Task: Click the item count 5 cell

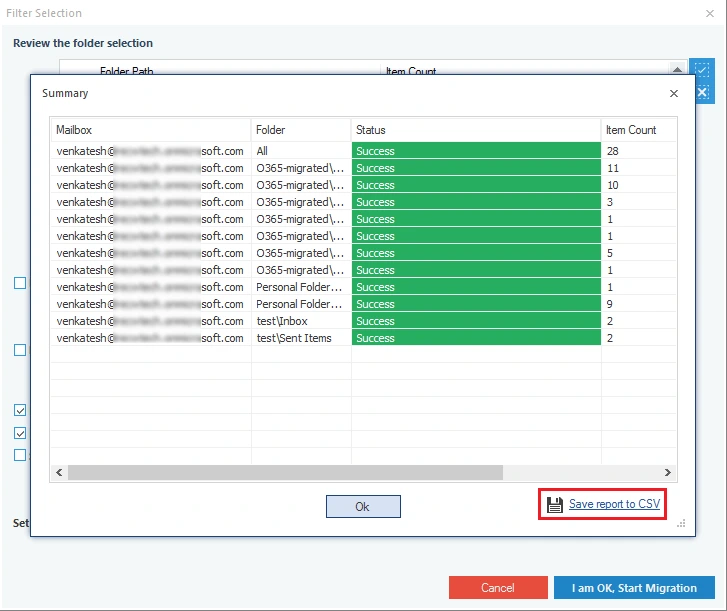Action: click(x=638, y=253)
